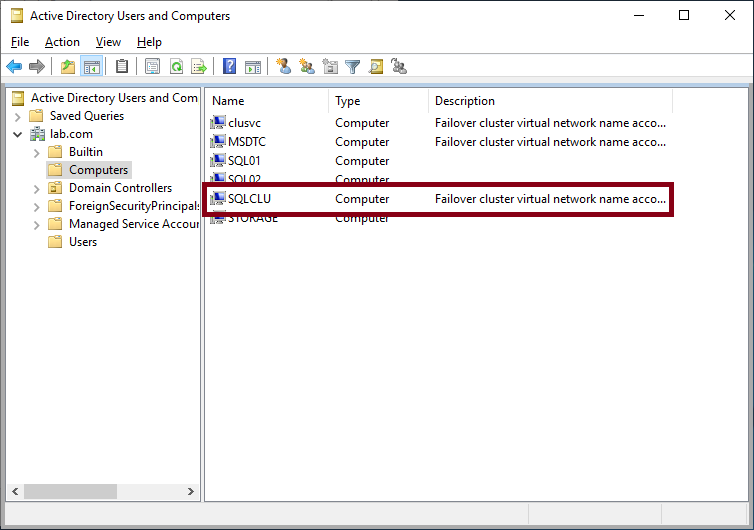This screenshot has height=530, width=754.
Task: Click the Export List toolbar icon
Action: click(199, 66)
